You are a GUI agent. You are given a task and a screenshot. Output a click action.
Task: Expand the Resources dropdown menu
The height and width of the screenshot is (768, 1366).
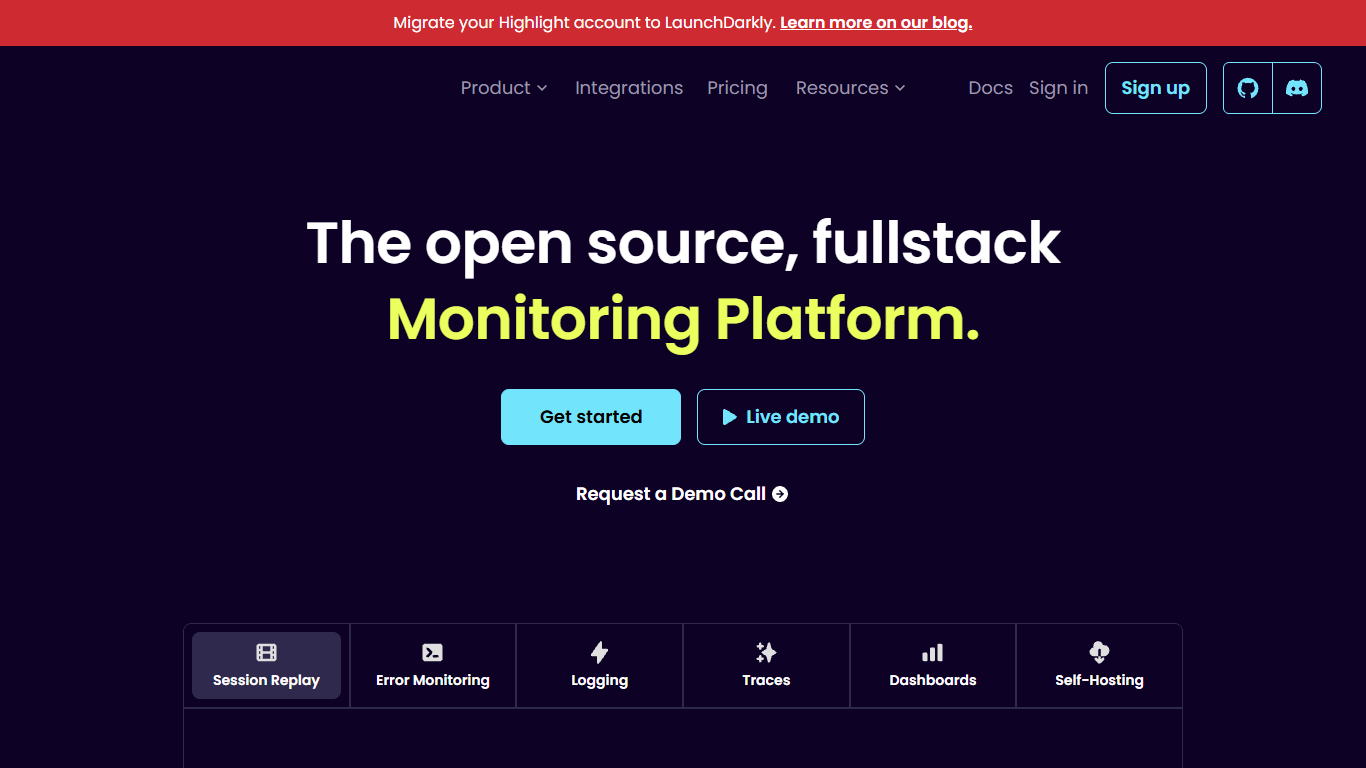coord(851,88)
